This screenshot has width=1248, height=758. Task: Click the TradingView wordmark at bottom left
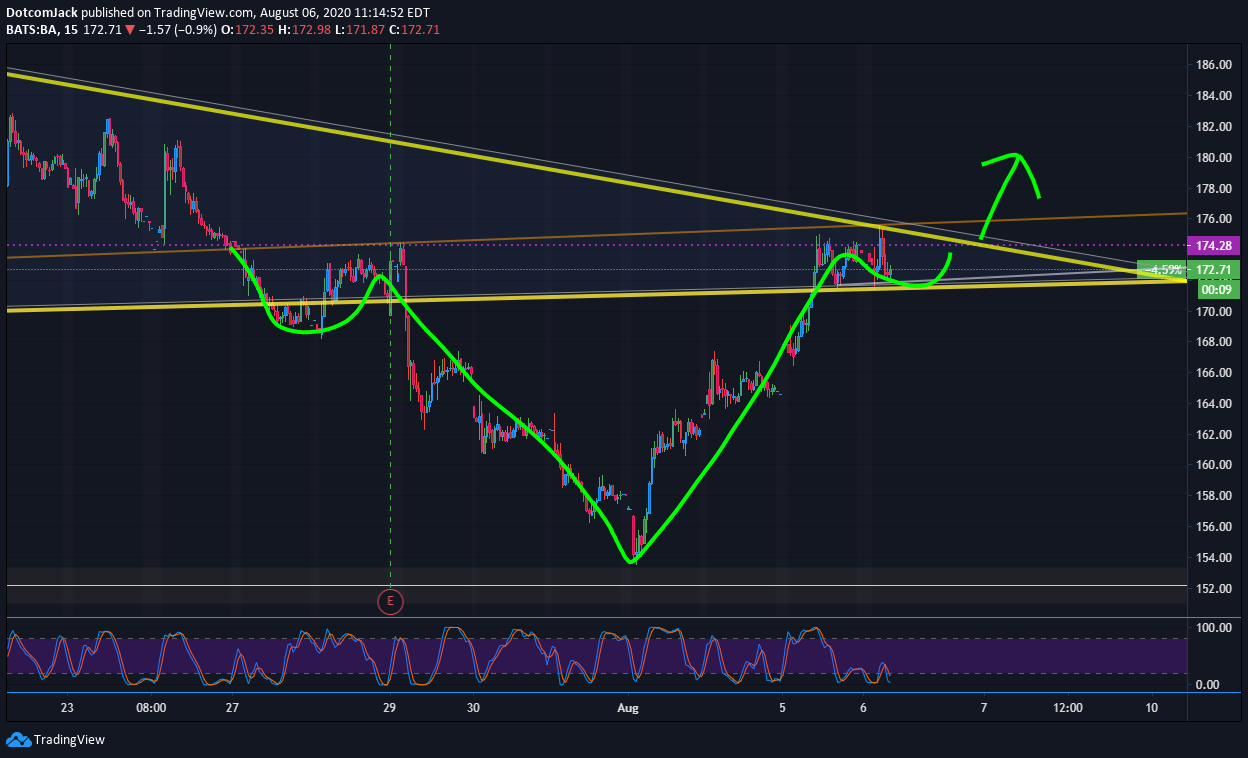pyautogui.click(x=69, y=740)
